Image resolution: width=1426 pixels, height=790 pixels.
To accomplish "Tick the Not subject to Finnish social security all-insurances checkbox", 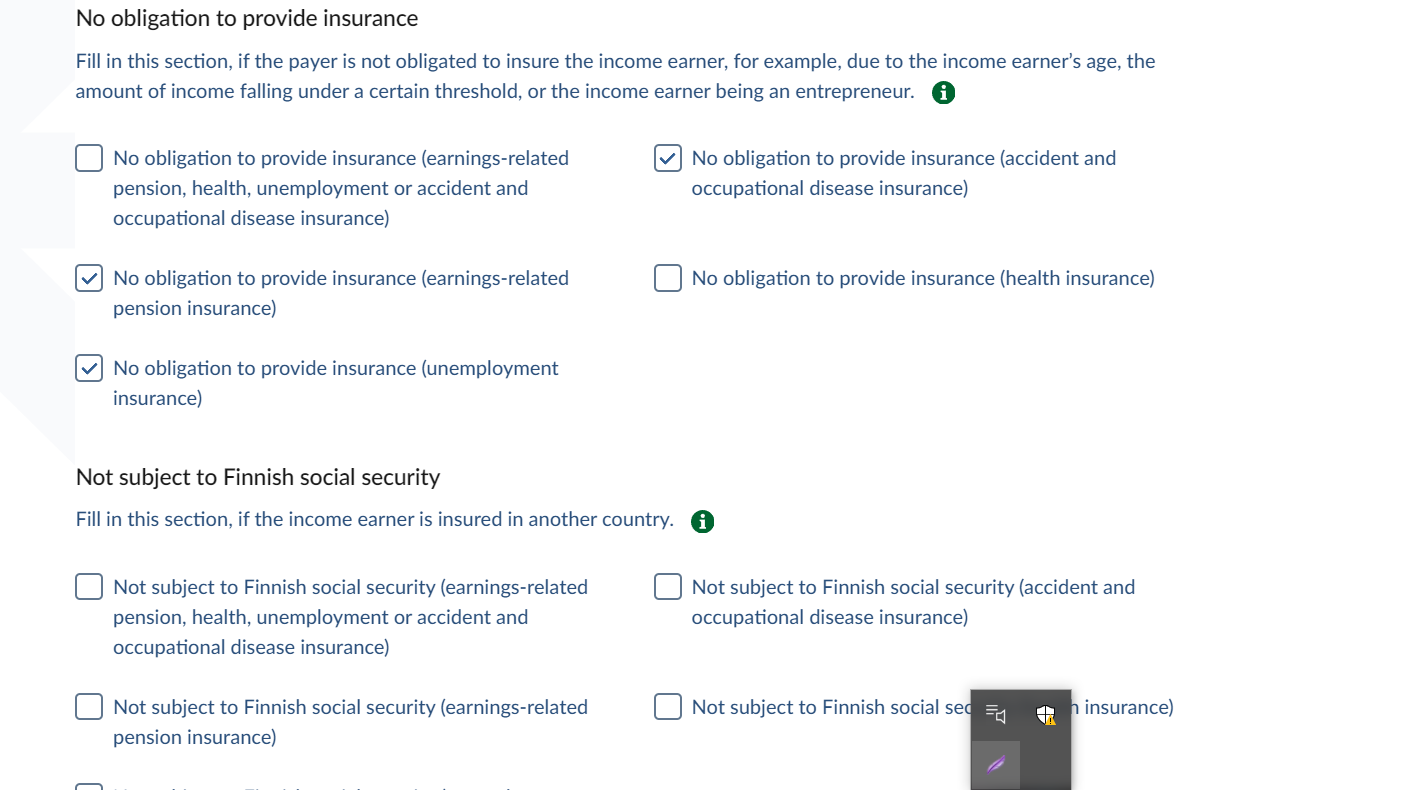I will click(89, 587).
